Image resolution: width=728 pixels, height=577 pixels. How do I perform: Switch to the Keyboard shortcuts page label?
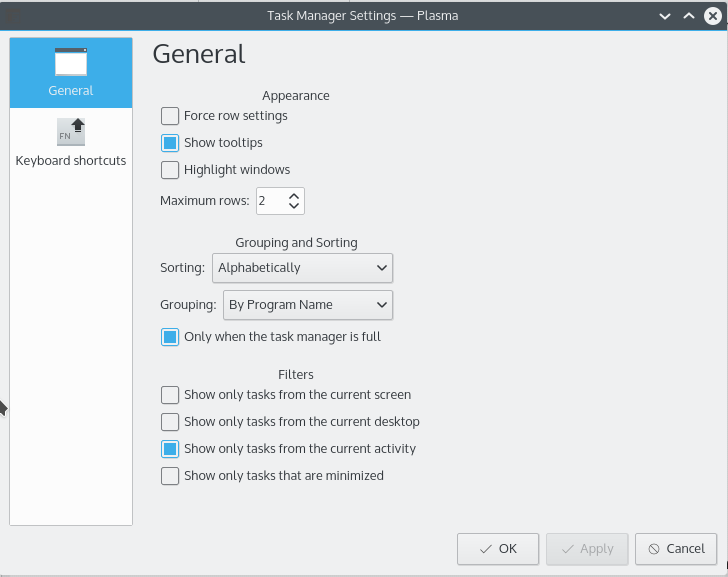[71, 161]
